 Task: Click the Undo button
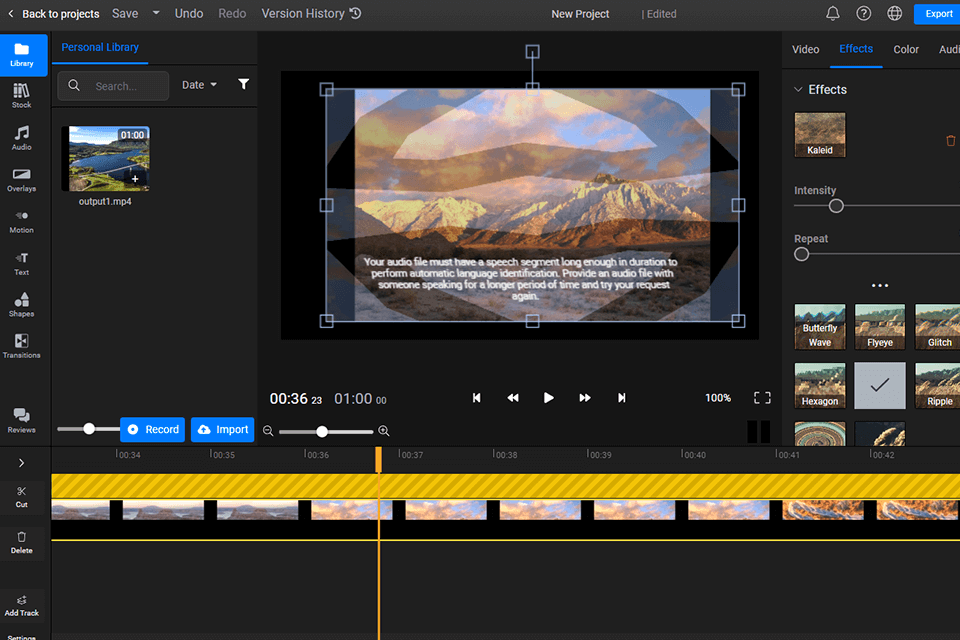tap(189, 13)
